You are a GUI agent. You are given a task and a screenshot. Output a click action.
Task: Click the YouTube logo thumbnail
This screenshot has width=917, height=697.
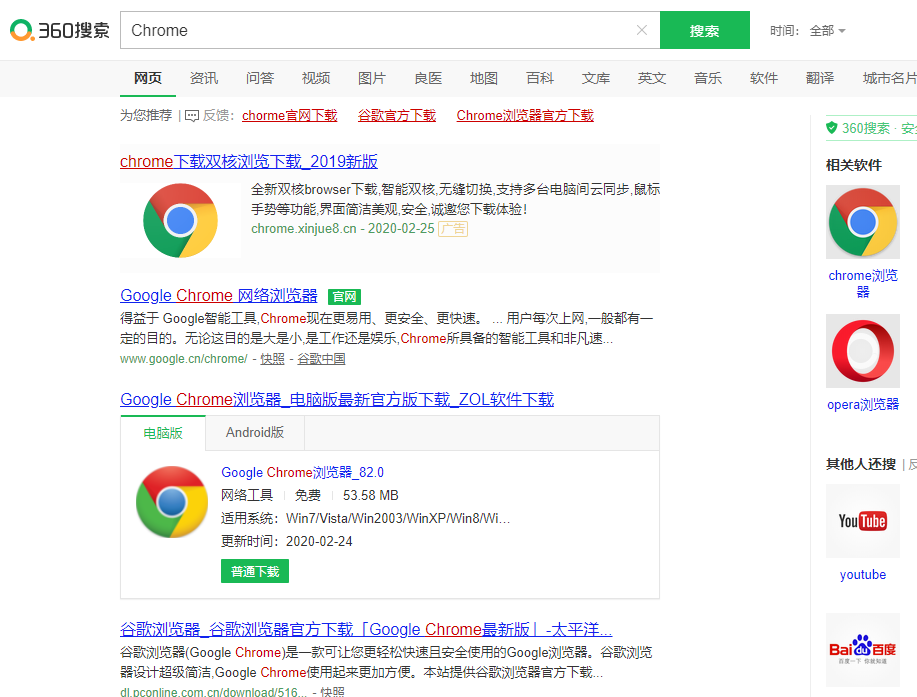point(862,521)
